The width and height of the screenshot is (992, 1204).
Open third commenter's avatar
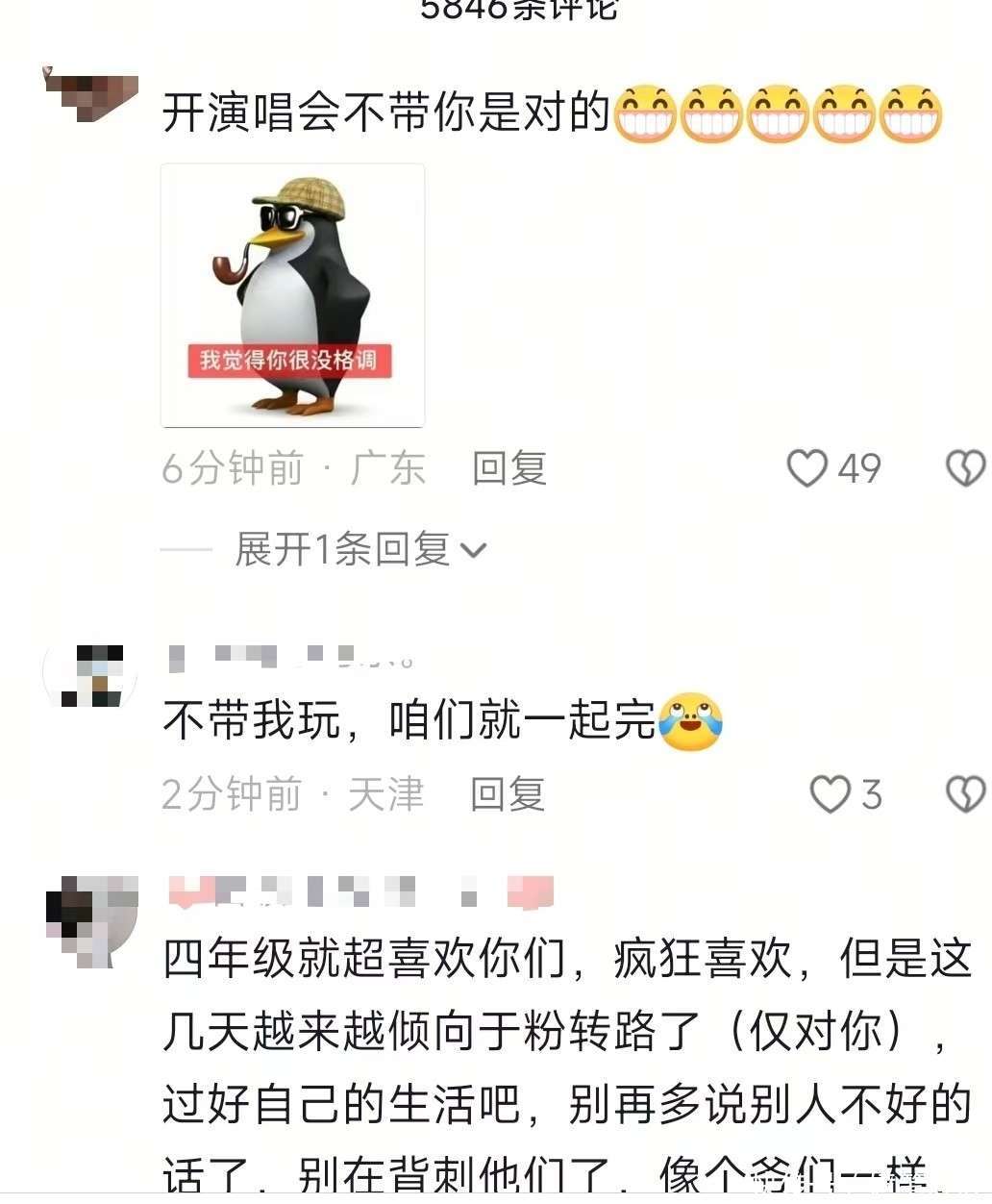tap(91, 920)
